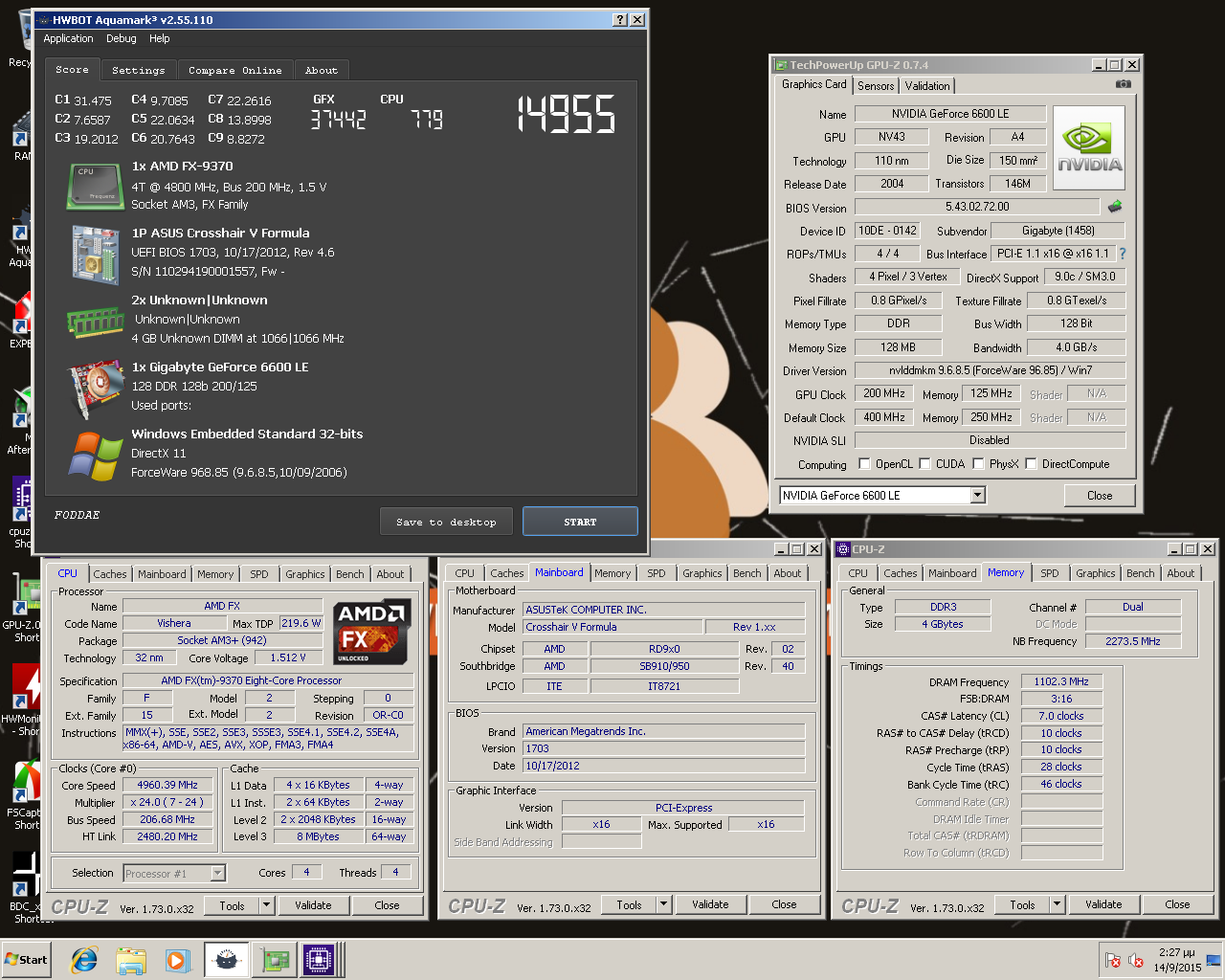This screenshot has width=1225, height=980.
Task: Click Validate in CPU-Z Mainboard window
Action: tap(710, 904)
